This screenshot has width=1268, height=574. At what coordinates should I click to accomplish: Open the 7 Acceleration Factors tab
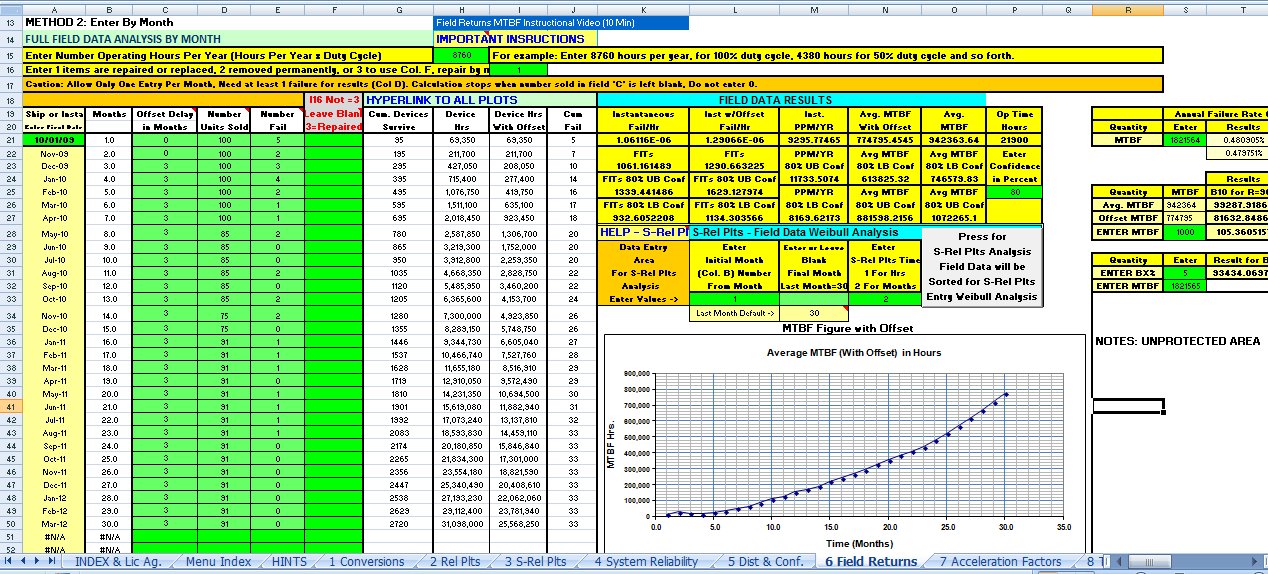point(1000,562)
